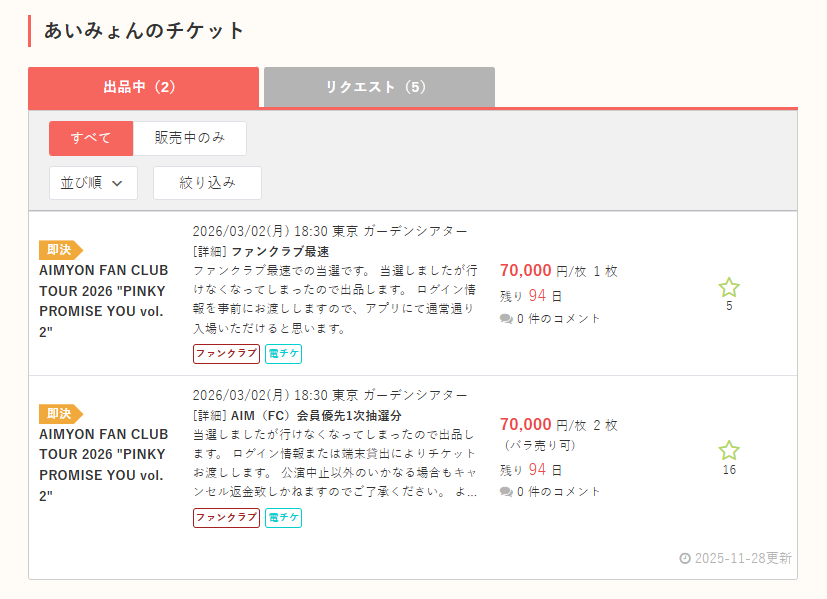Click the event name in the 会員優先1次抽選分 listing
Screen dimensions: 827x599
[104, 465]
